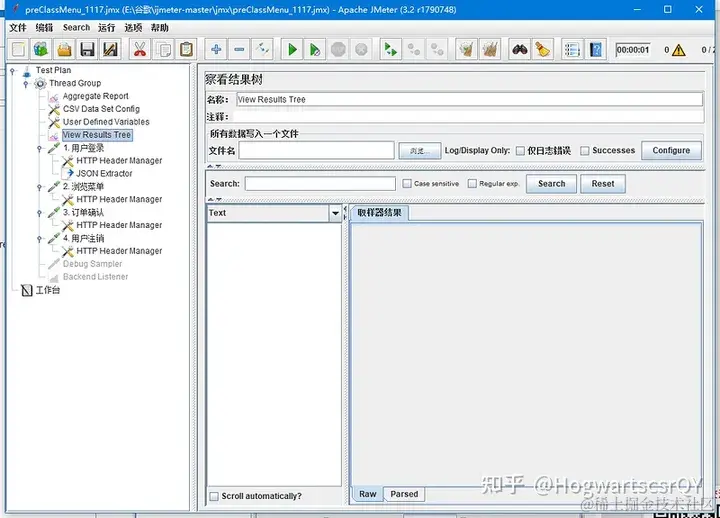Collapse the 2. 浏览菜单 sampler node
Viewport: 720px width, 518px height.
[39, 187]
